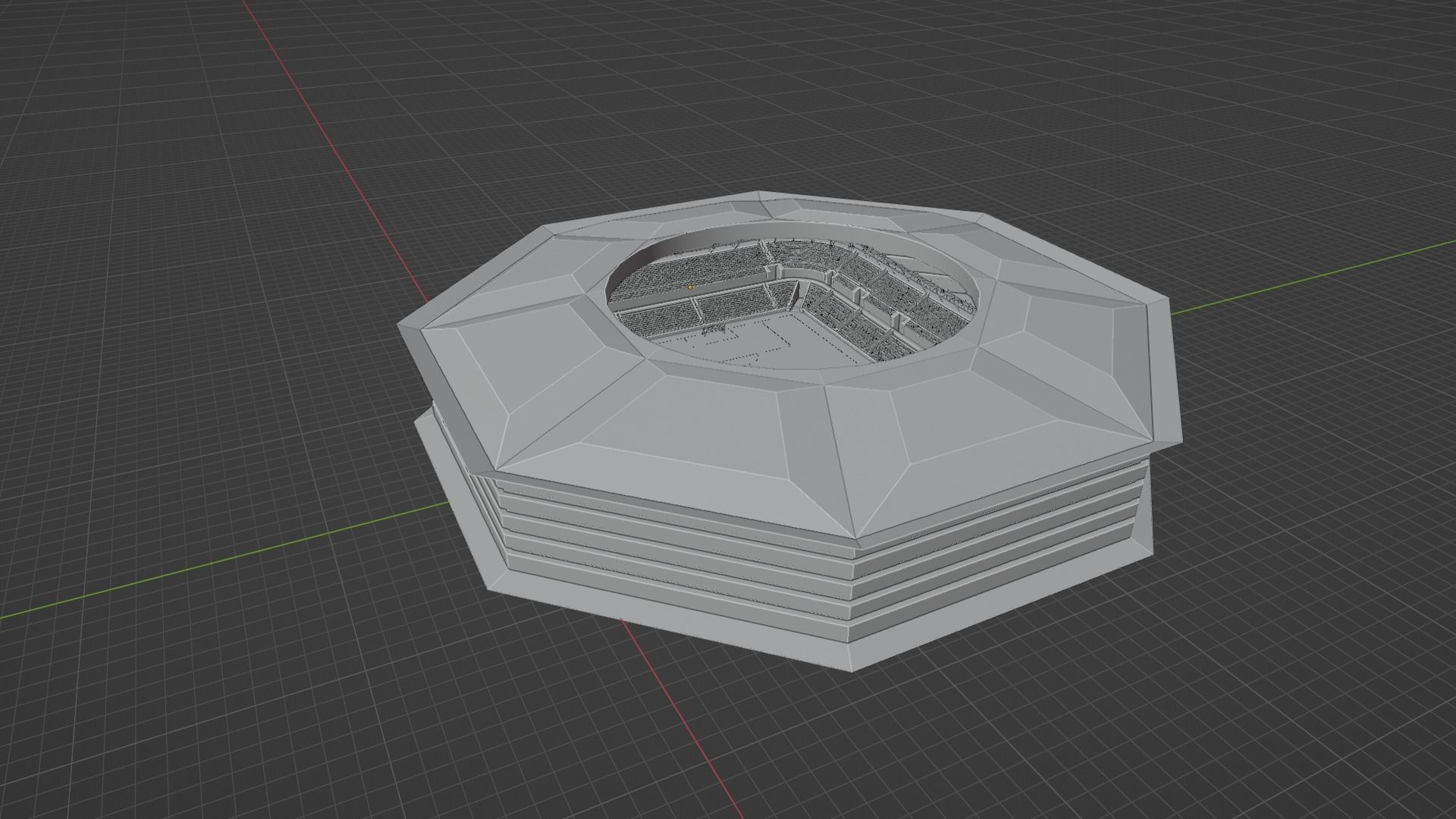This screenshot has width=1456, height=819.
Task: Click the soccer pitch inside the stadium
Action: click(766, 343)
